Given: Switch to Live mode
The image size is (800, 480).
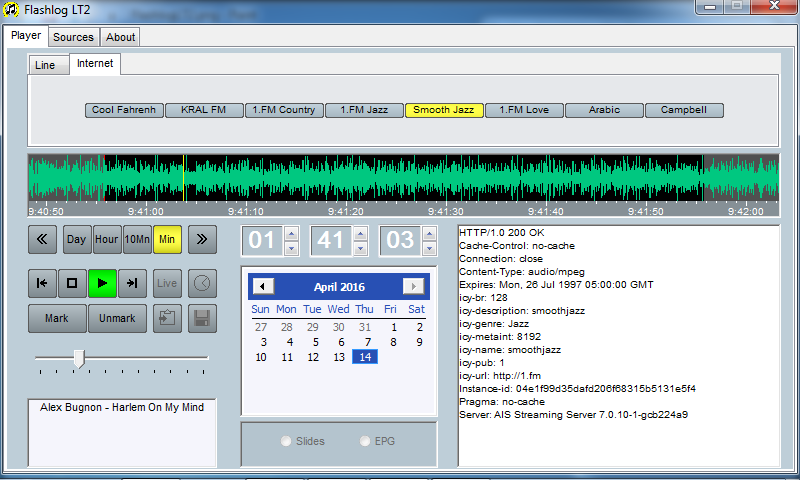Looking at the screenshot, I should coord(167,283).
